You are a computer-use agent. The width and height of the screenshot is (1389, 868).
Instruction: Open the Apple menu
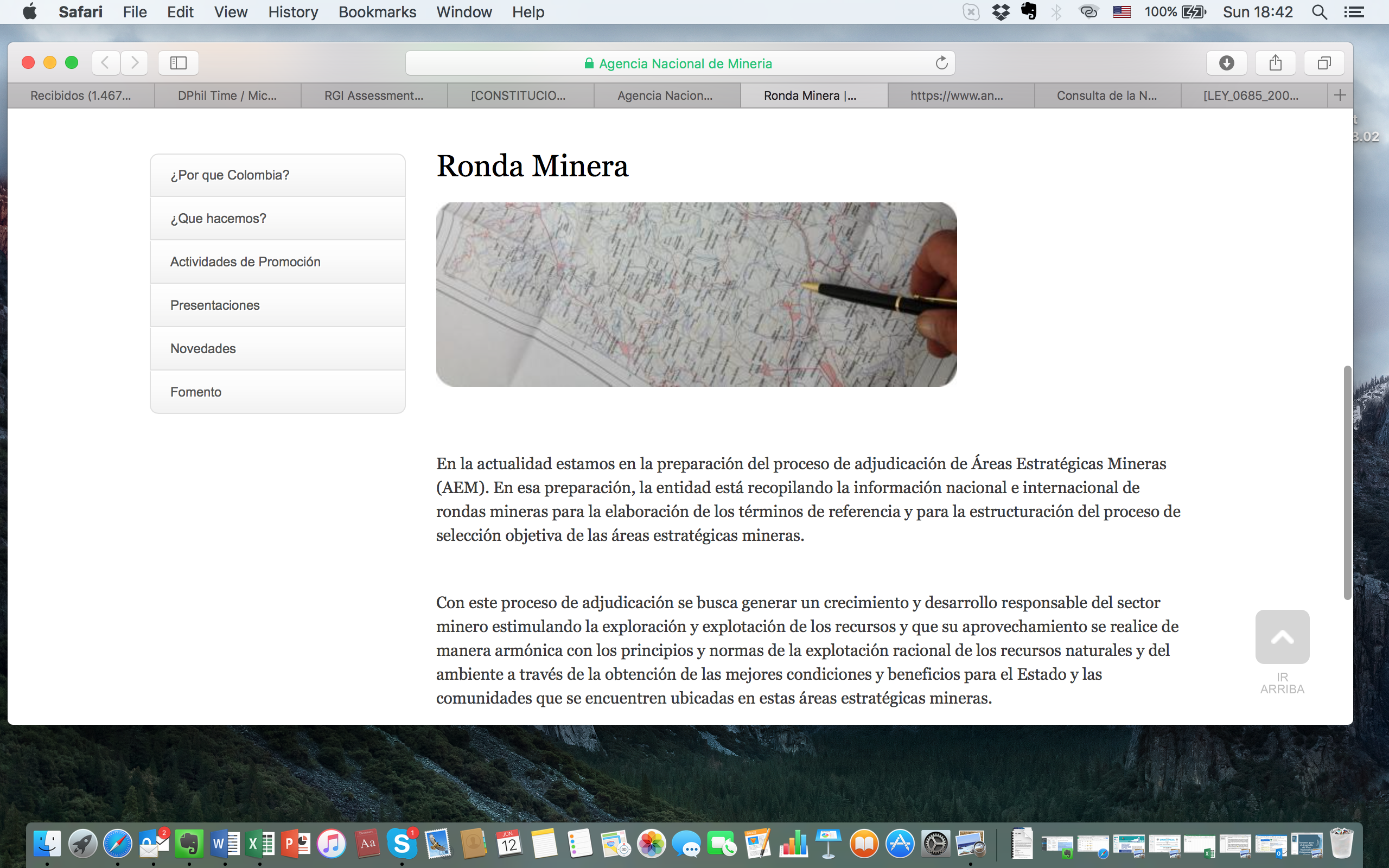[30, 11]
